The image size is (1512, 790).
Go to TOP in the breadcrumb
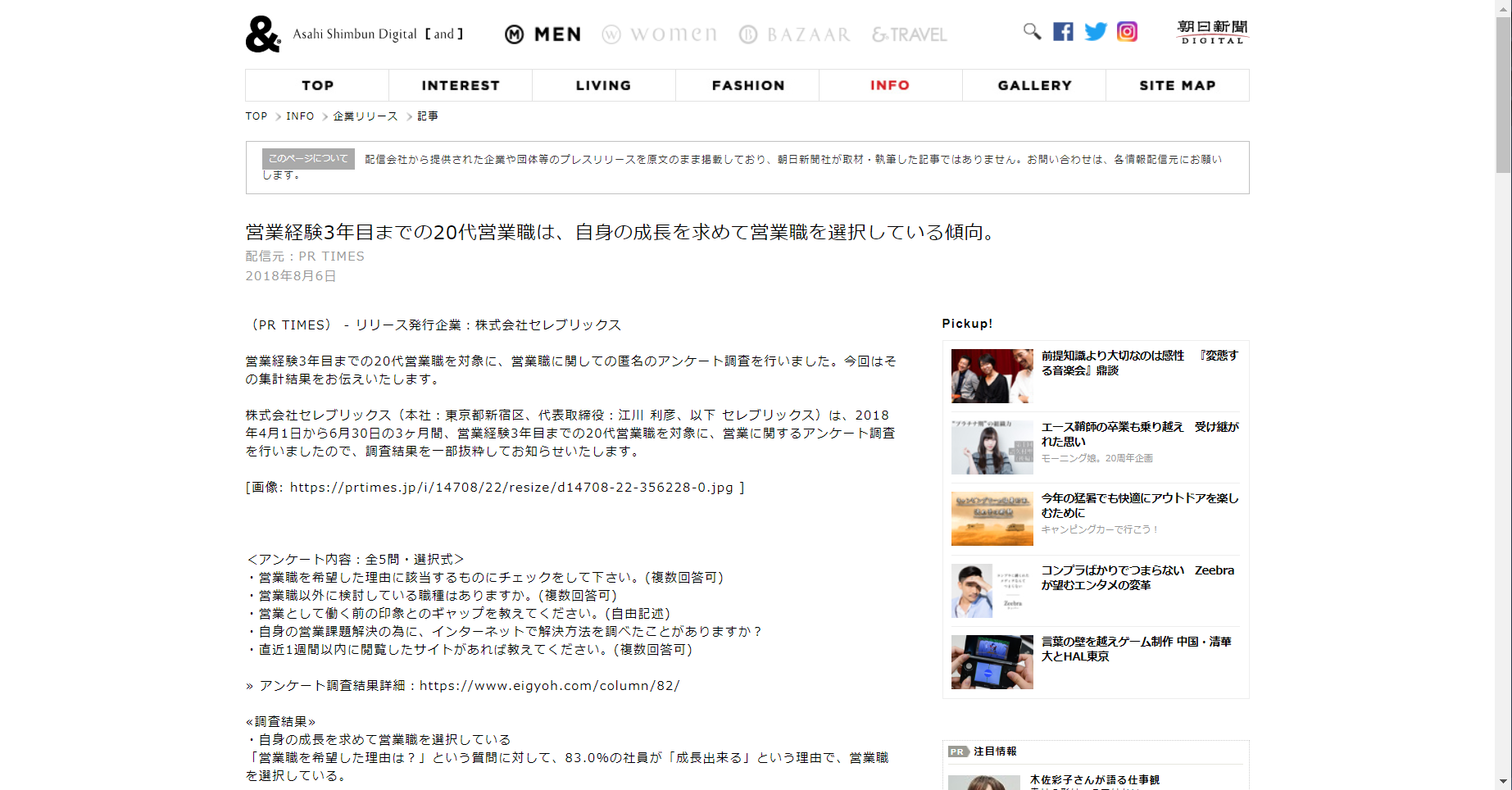(x=257, y=116)
